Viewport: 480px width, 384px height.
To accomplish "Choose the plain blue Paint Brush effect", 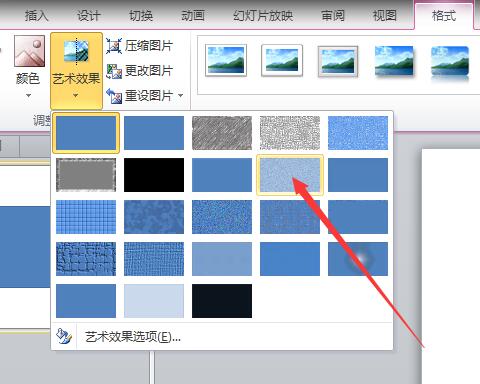I will [x=222, y=175].
